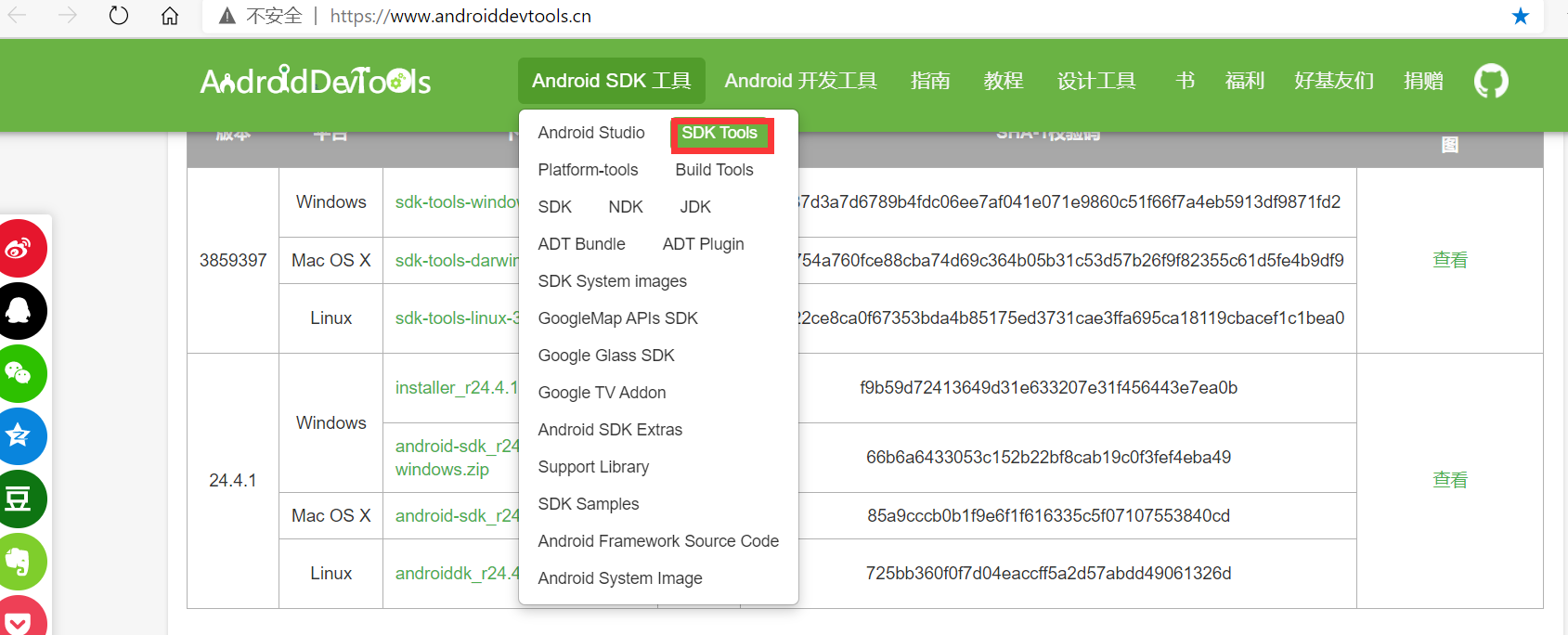The height and width of the screenshot is (635, 1568).
Task: Select Android SDK Extras entry
Action: point(610,430)
